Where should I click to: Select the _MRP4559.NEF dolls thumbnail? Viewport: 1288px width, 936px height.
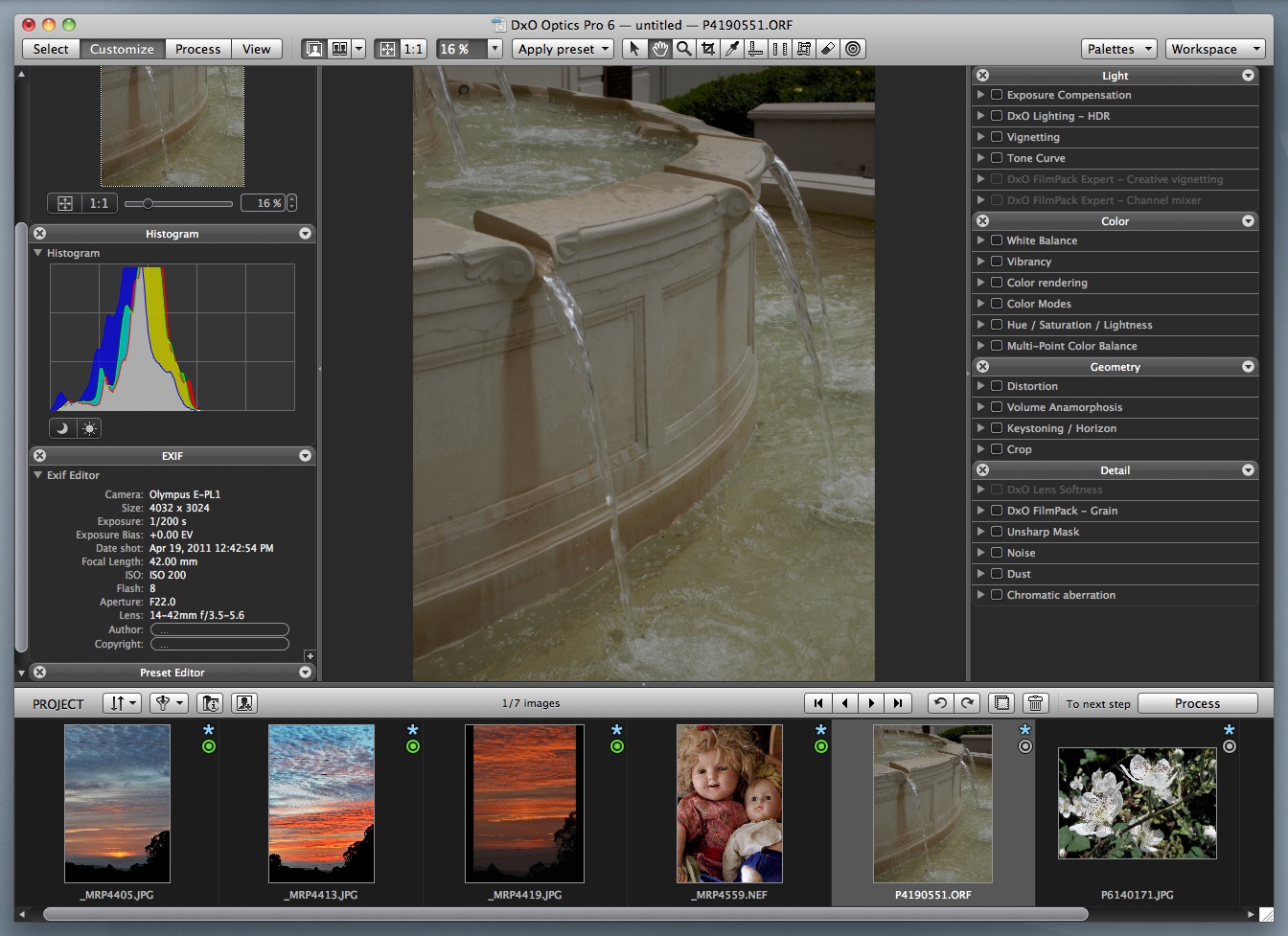729,803
